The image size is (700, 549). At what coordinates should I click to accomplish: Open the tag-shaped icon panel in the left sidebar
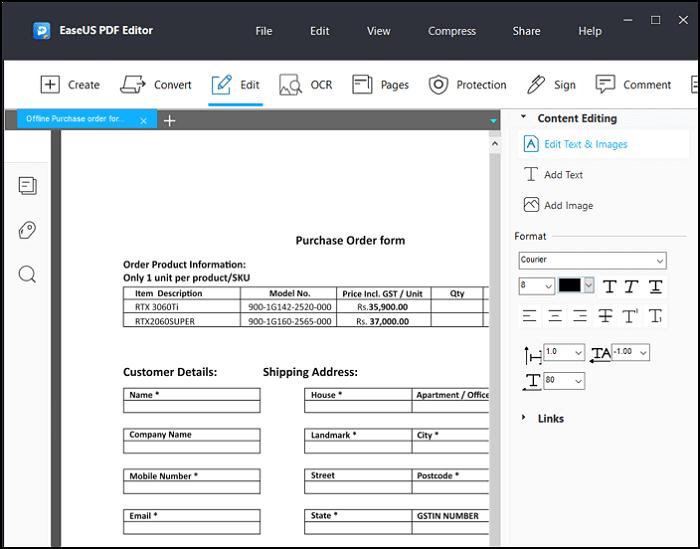point(28,231)
